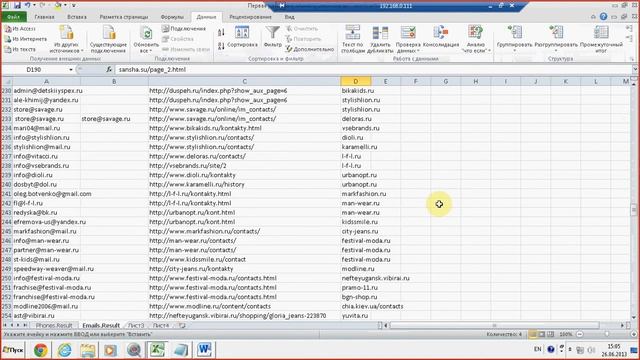This screenshot has width=640, height=360.
Task: Open the Sort (Сортировка) dialog
Action: point(242,37)
